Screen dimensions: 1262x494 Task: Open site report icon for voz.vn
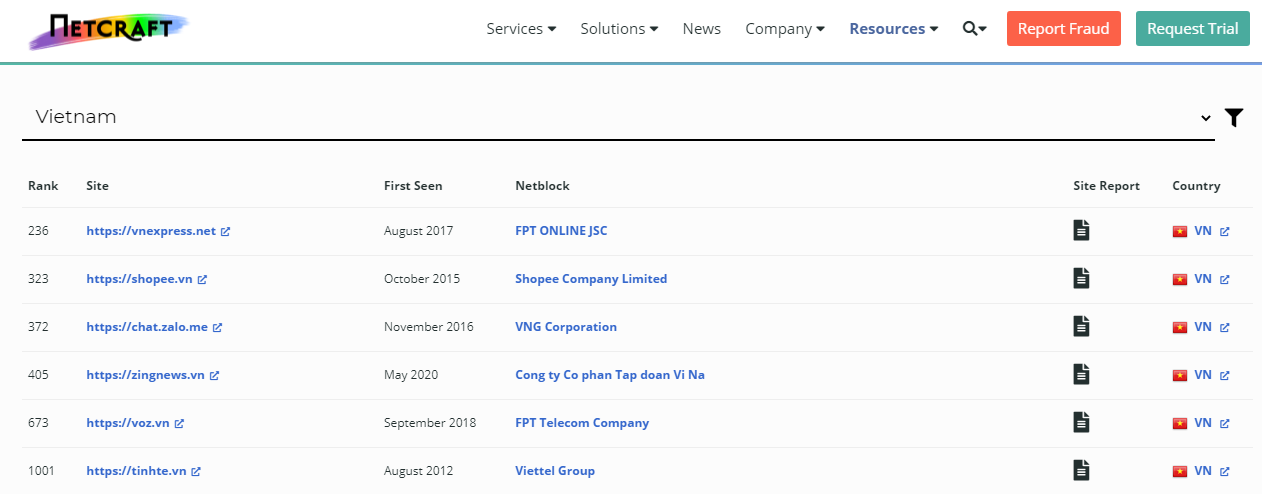pos(1081,422)
